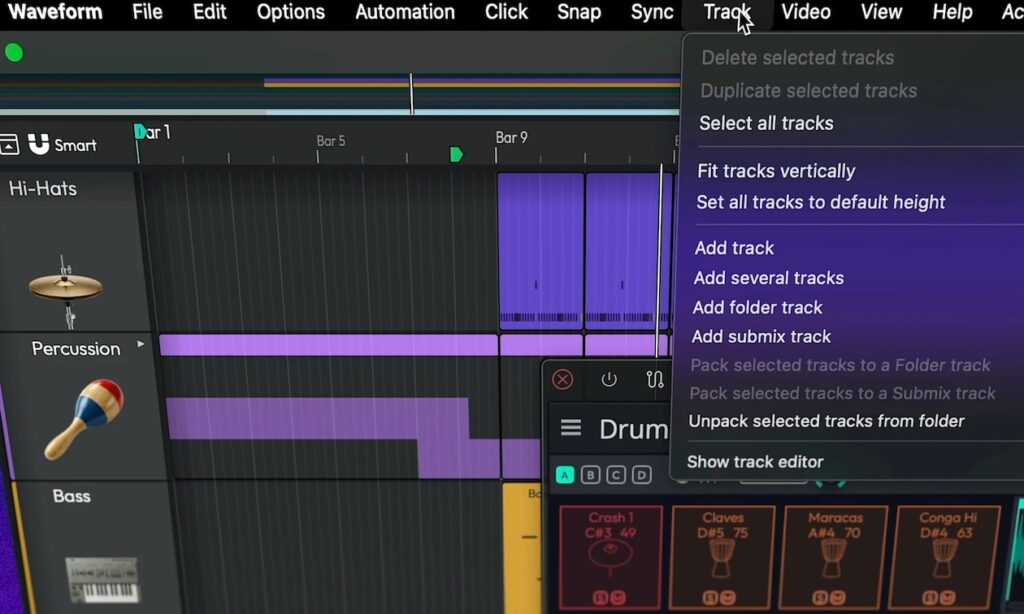Click the teal start marker at Bar 1
The width and height of the screenshot is (1024, 614).
[139, 133]
